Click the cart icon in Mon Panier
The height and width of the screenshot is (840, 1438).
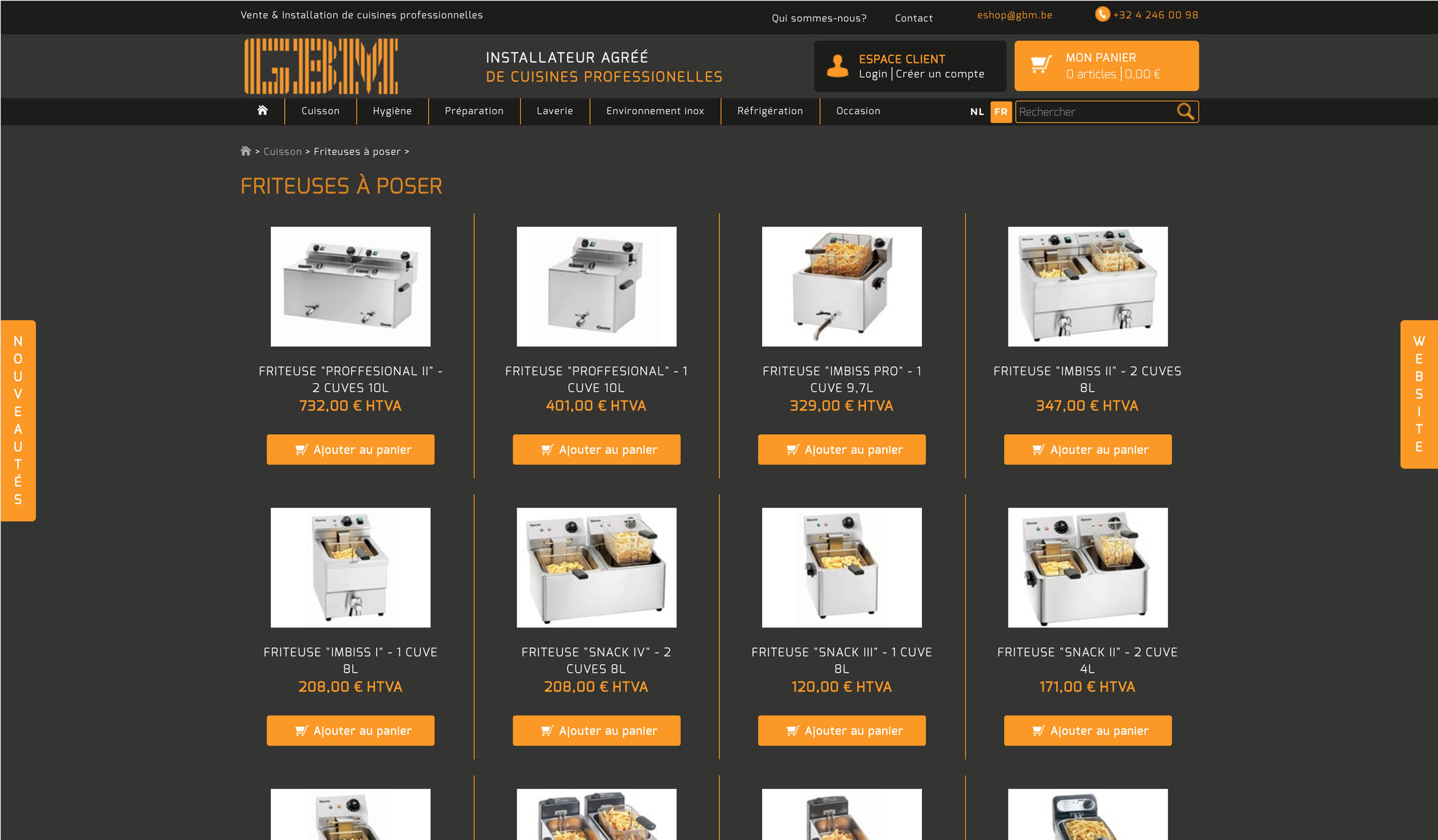[1041, 65]
